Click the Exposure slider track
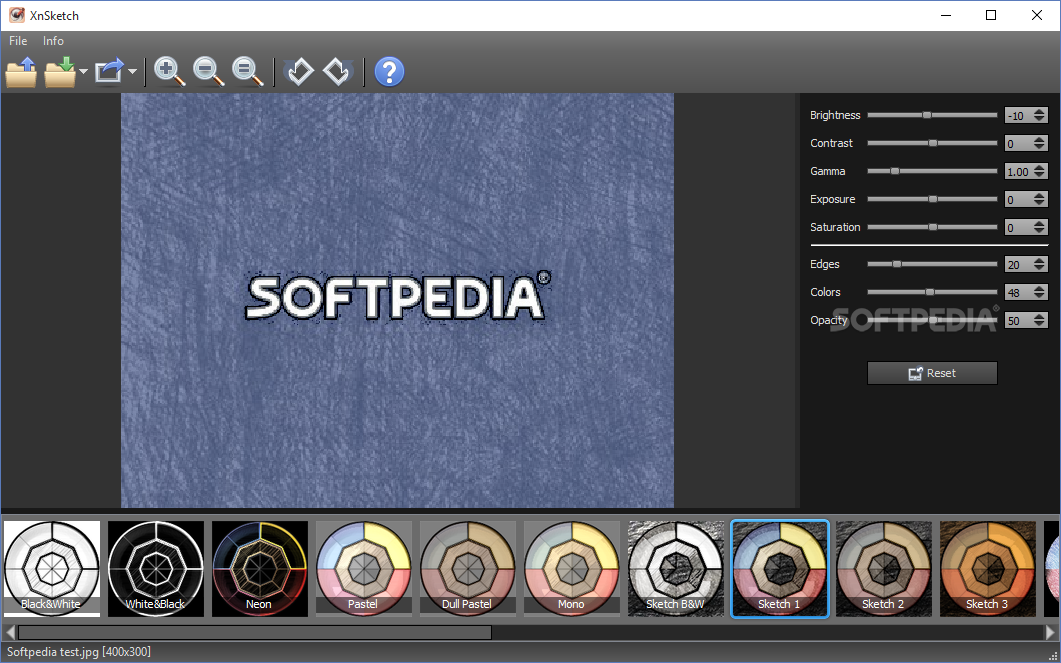 click(932, 199)
